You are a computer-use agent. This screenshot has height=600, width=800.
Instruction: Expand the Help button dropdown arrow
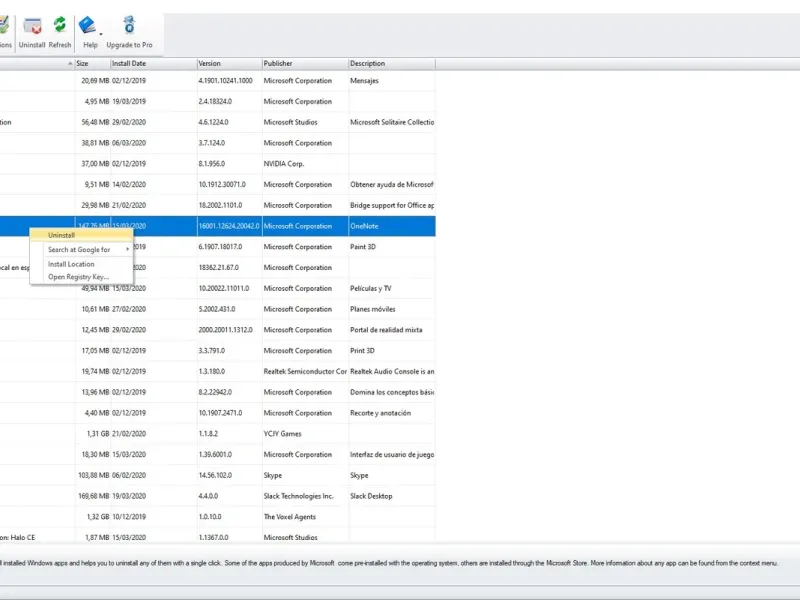[x=101, y=34]
